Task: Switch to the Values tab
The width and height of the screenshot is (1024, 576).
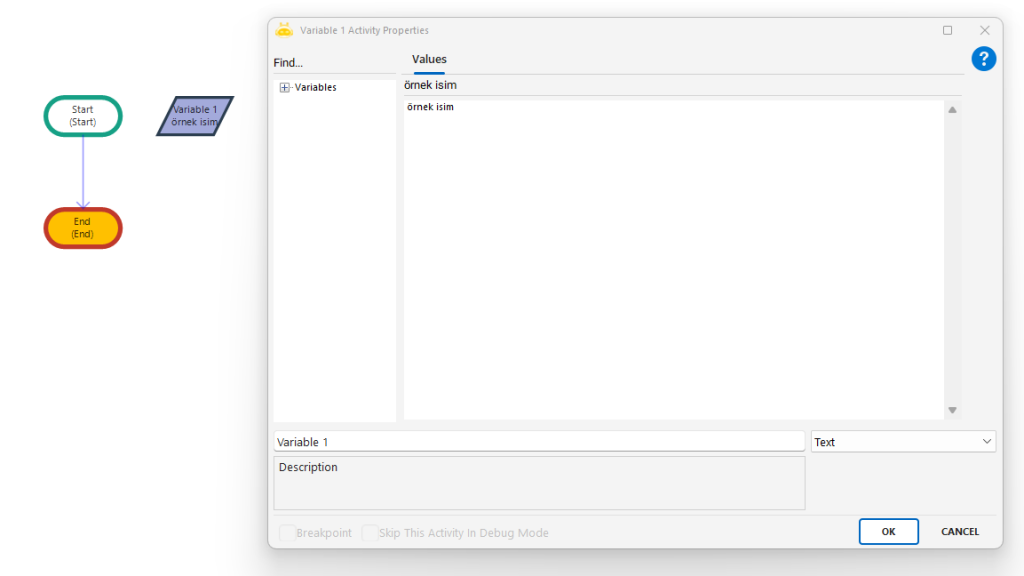Action: coord(429,60)
